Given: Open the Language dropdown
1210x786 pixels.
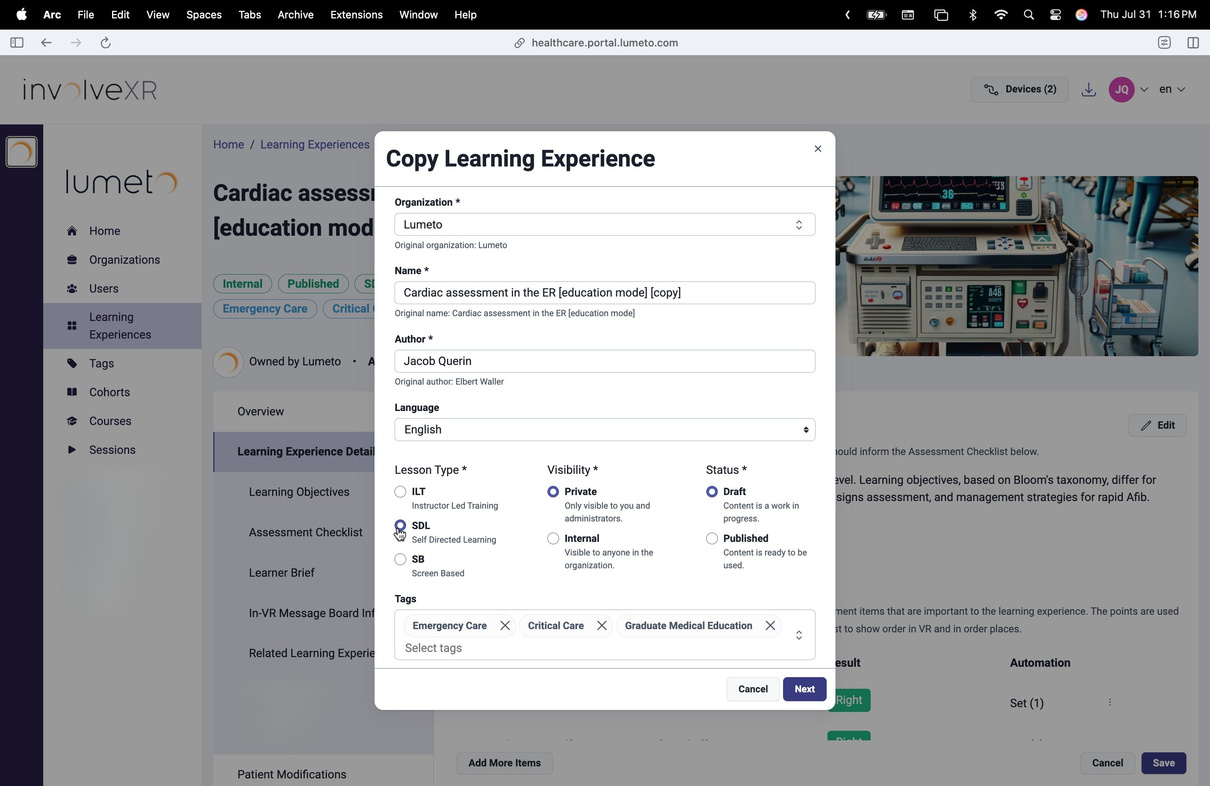Looking at the screenshot, I should click(605, 430).
